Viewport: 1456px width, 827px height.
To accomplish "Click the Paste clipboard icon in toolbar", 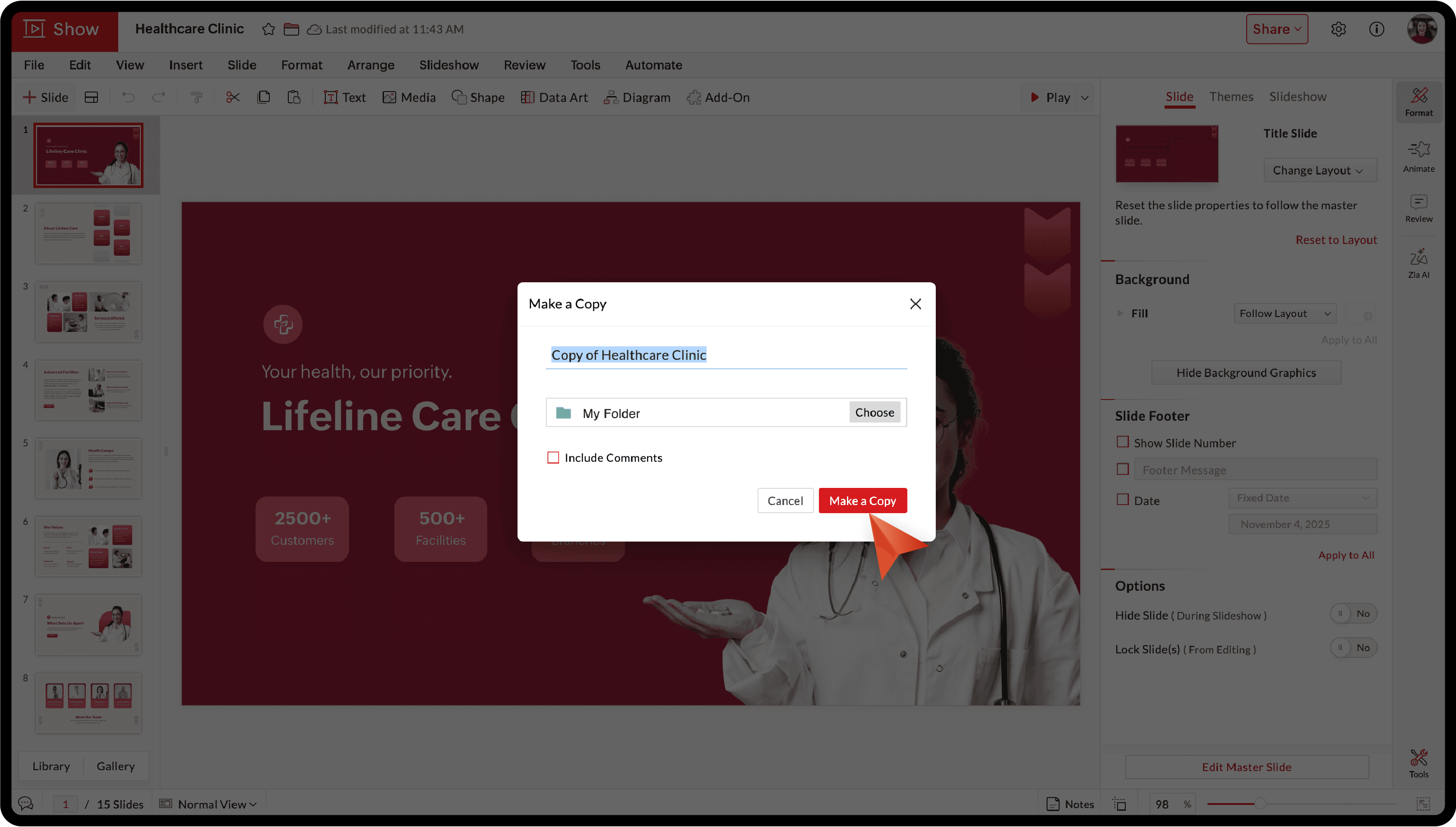I will click(x=293, y=97).
